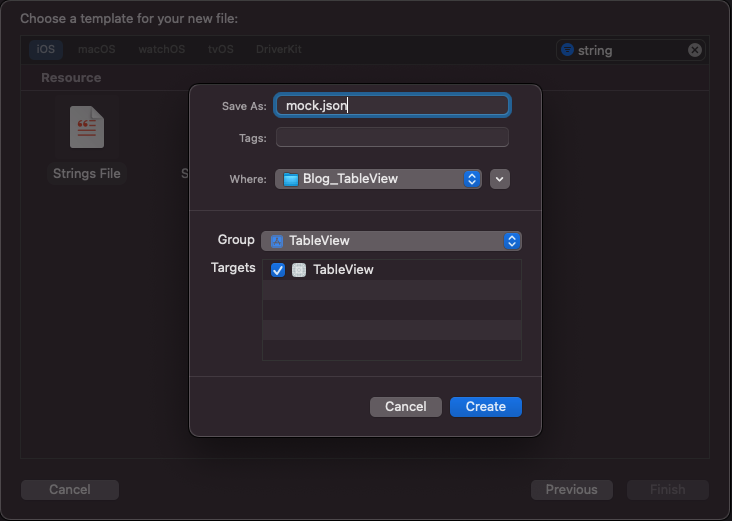Select the Strings File template icon

click(87, 127)
